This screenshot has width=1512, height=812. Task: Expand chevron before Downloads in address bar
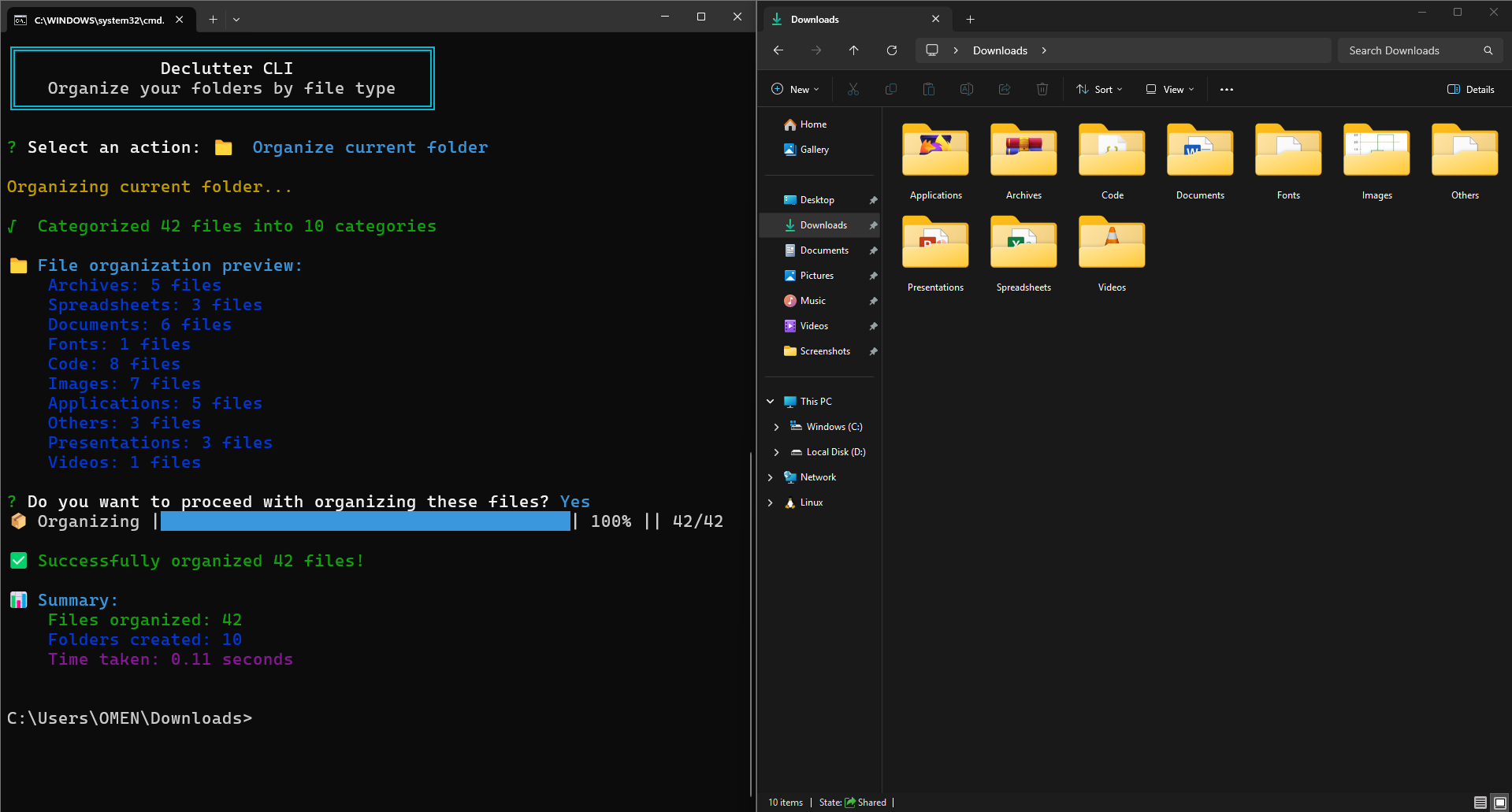957,50
